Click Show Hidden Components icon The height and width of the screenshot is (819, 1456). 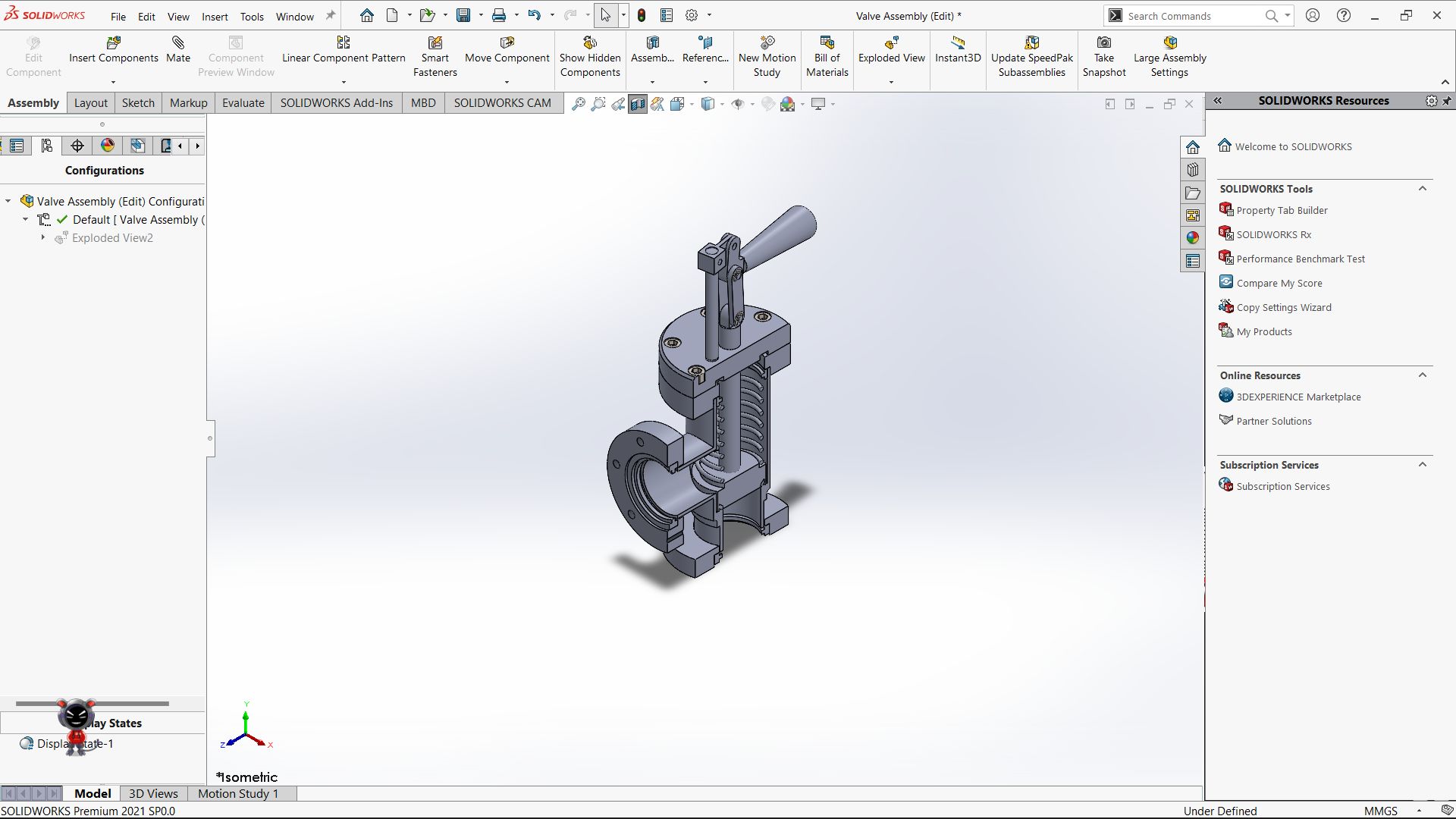590,43
